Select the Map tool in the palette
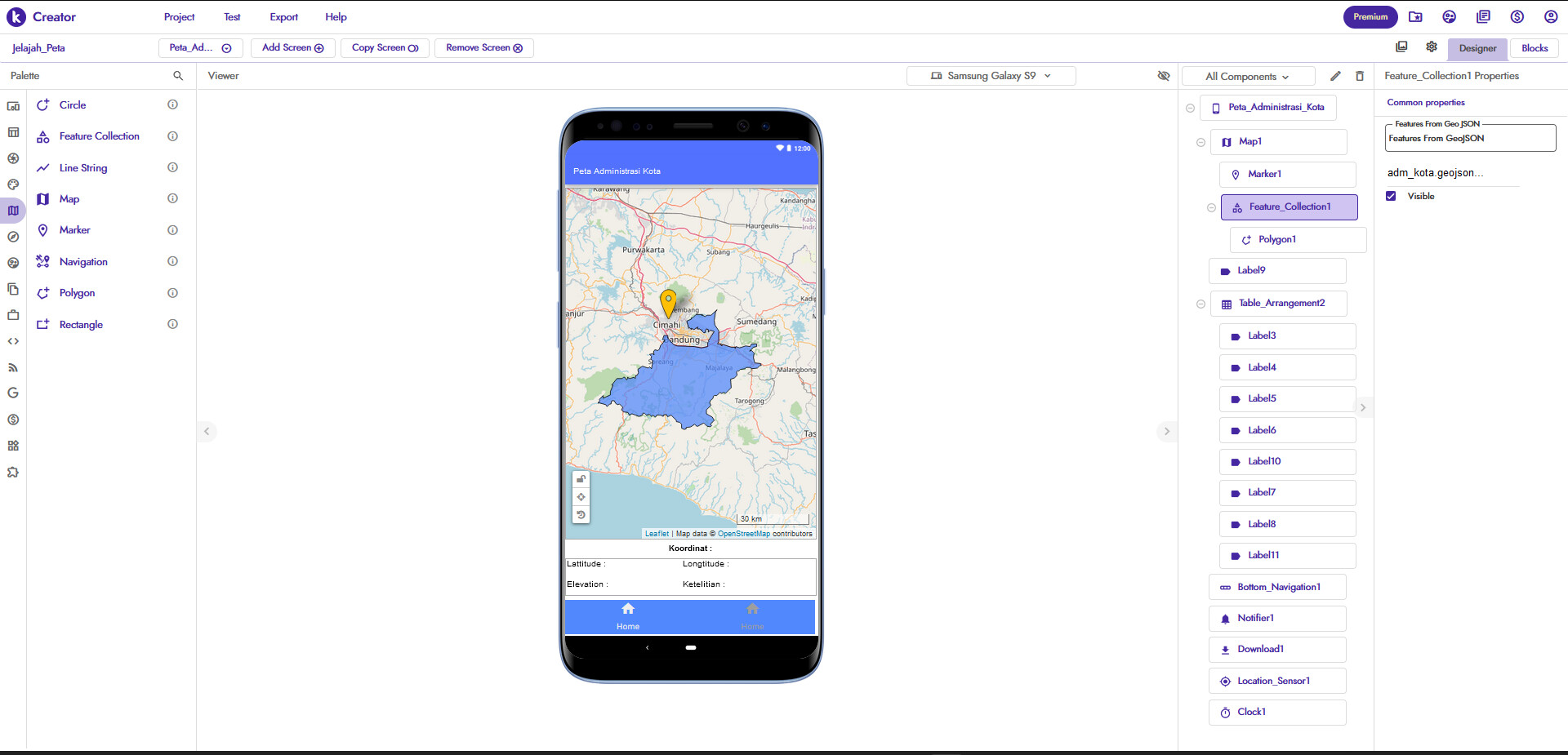The height and width of the screenshot is (755, 1568). point(69,198)
